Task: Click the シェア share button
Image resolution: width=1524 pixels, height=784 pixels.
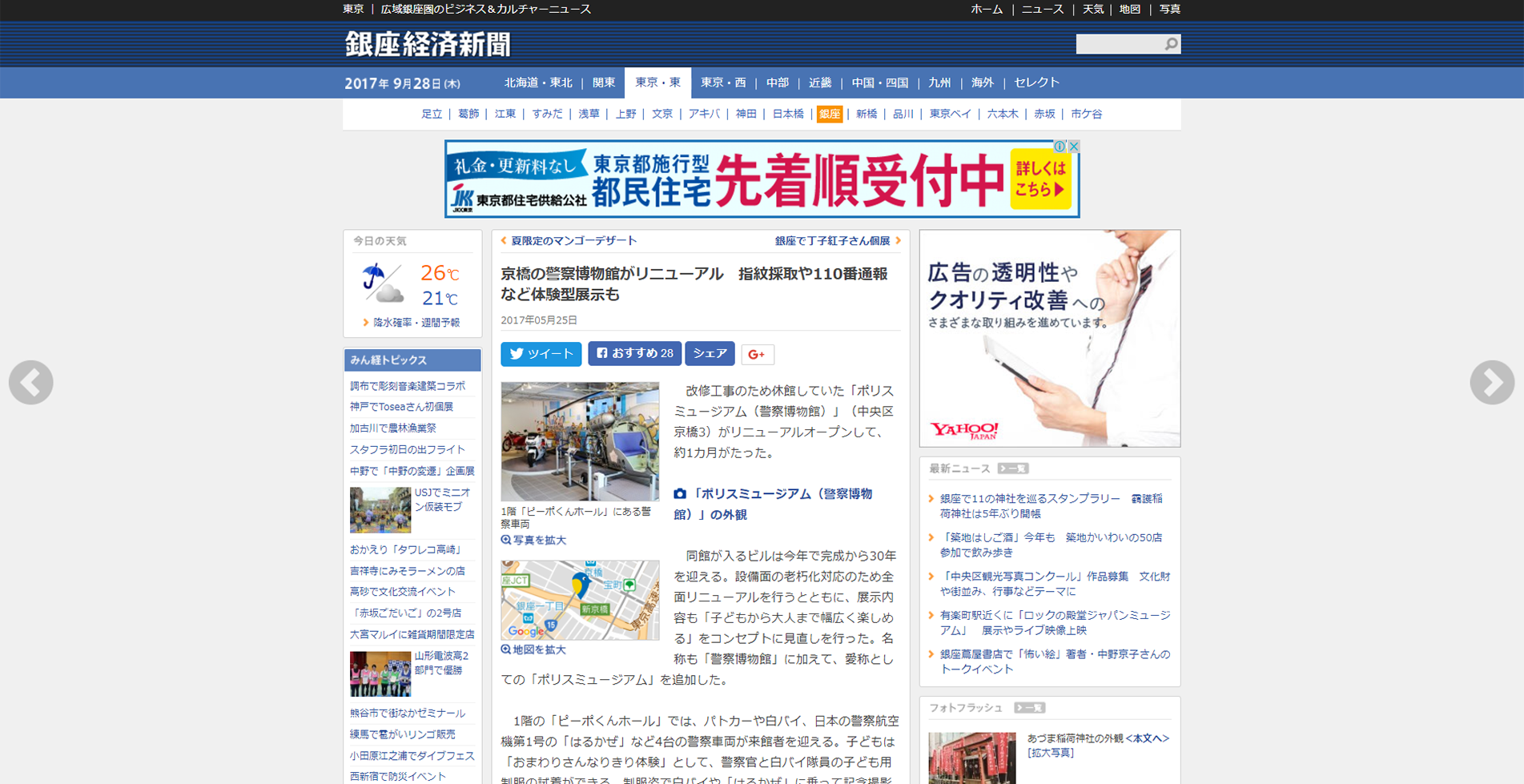Action: tap(710, 353)
